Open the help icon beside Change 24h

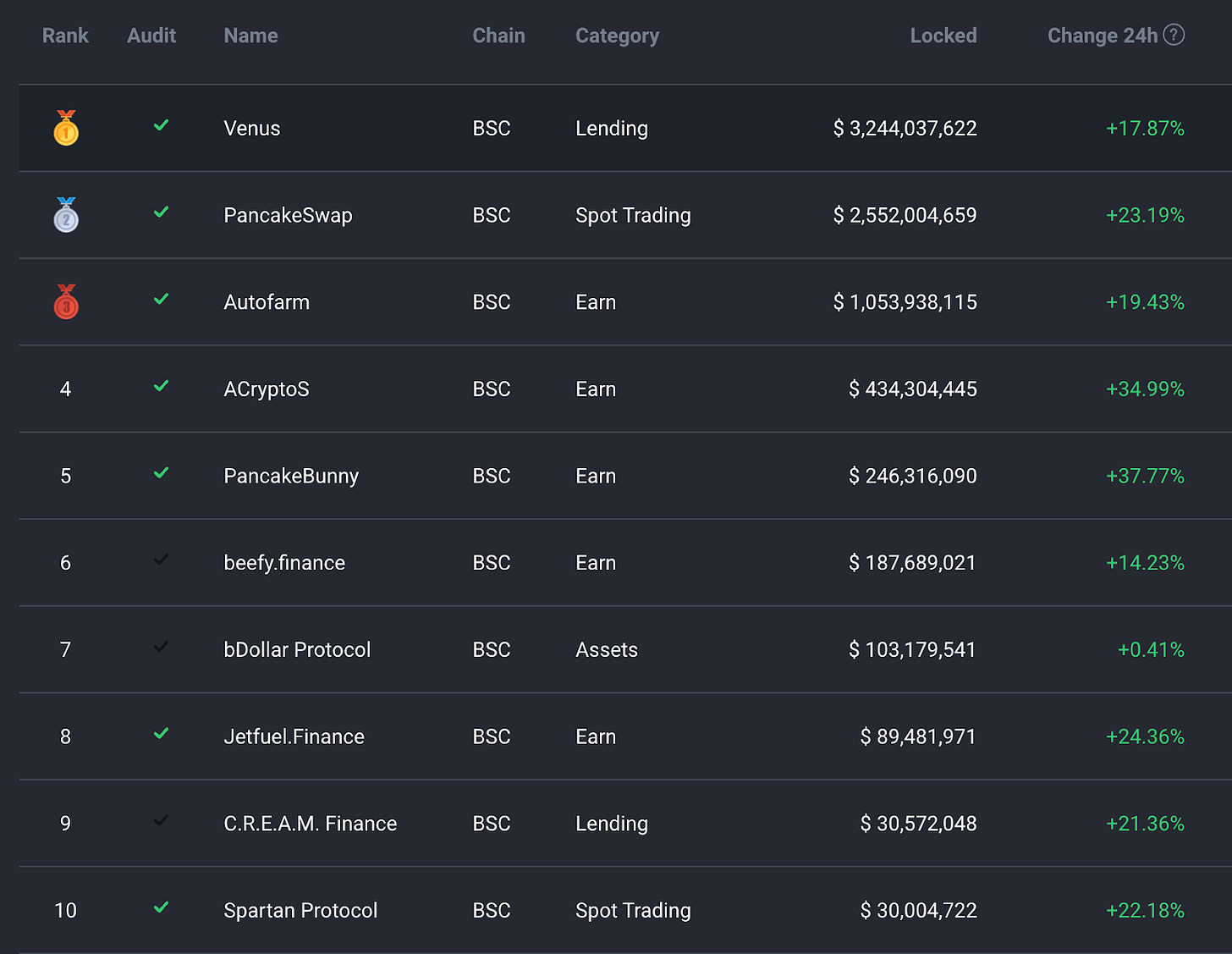pos(1174,35)
